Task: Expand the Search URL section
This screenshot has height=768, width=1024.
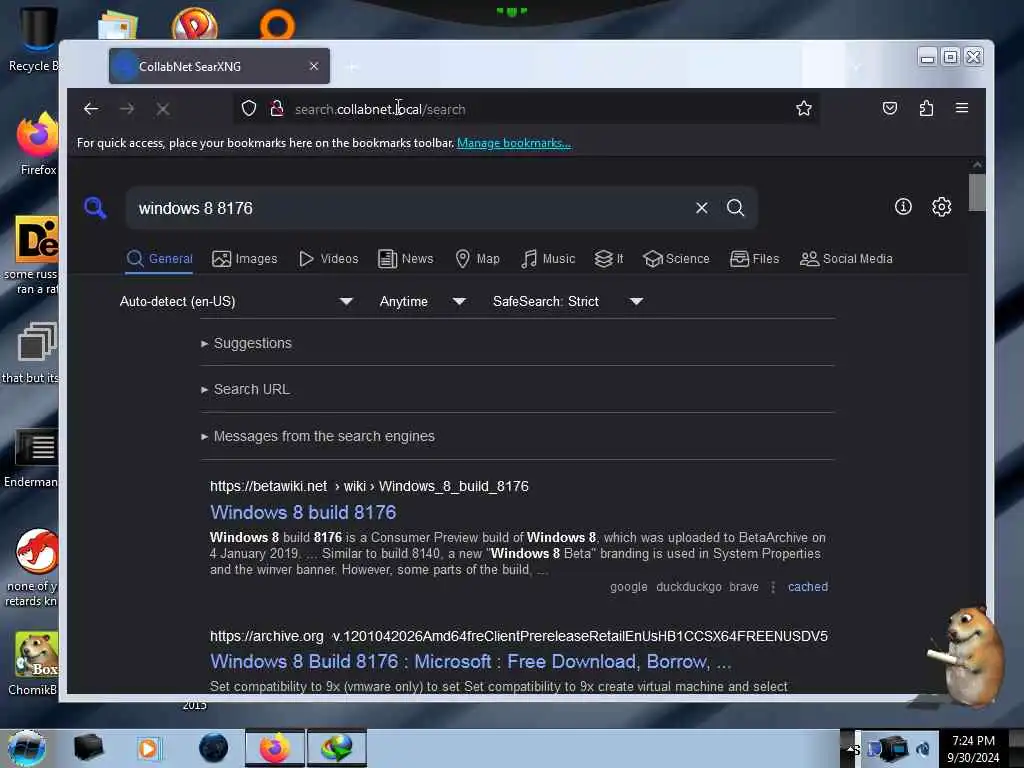Action: click(246, 389)
